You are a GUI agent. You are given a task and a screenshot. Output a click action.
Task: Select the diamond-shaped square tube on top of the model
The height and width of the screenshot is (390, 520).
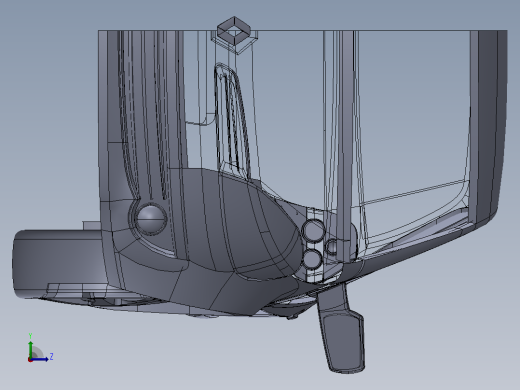[234, 31]
